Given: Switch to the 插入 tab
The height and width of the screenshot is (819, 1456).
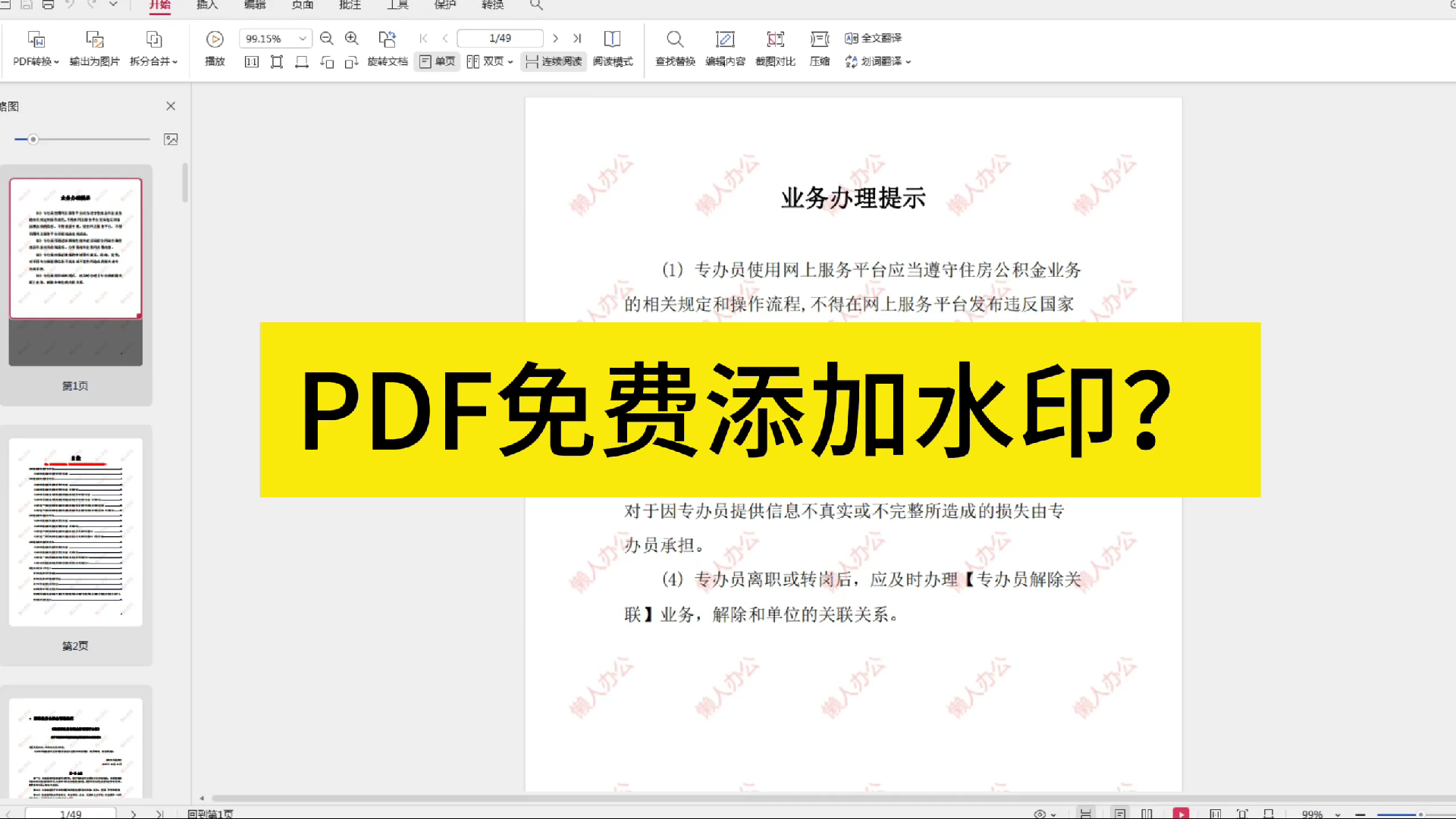Looking at the screenshot, I should click(x=207, y=5).
